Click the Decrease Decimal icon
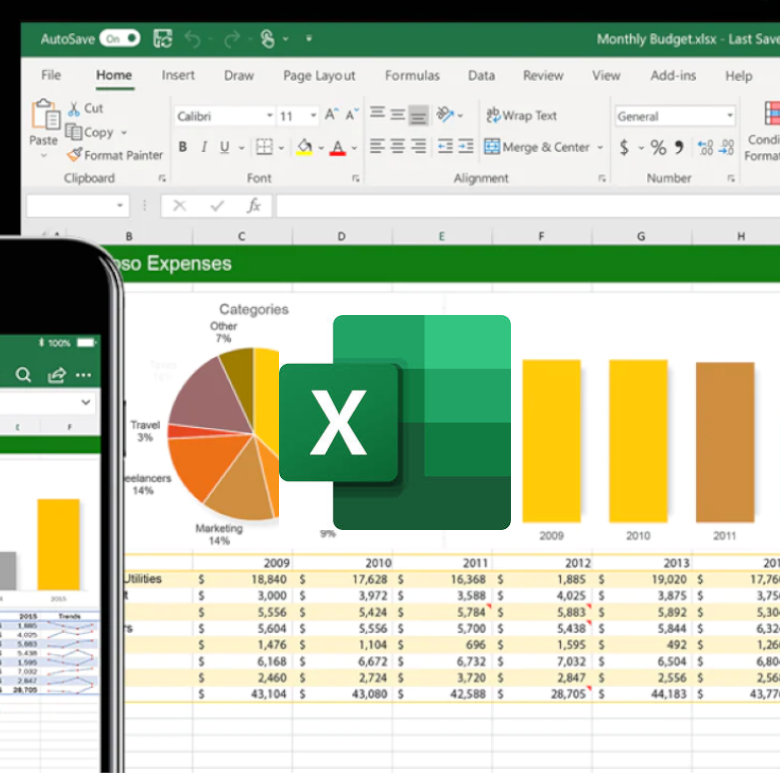Screen dimensions: 780x780 [727, 148]
